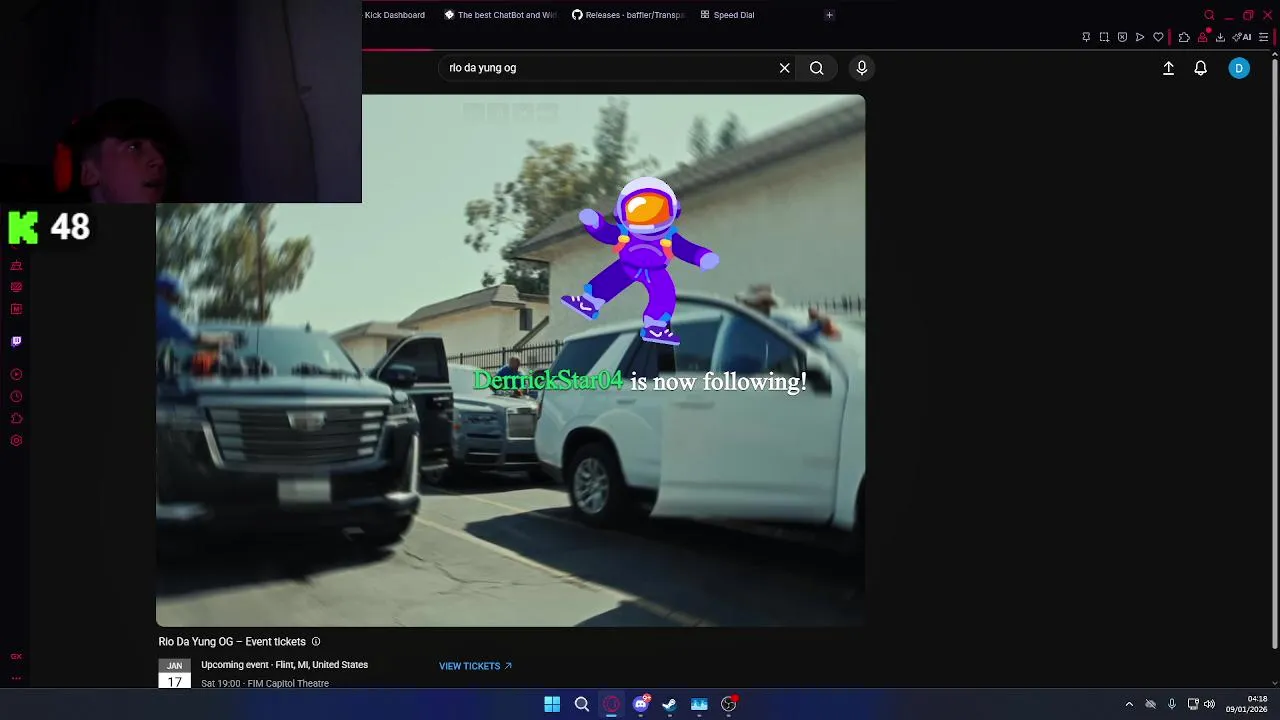Add page to bookmarks with heart icon
Viewport: 1280px width, 720px height.
pyautogui.click(x=1158, y=37)
